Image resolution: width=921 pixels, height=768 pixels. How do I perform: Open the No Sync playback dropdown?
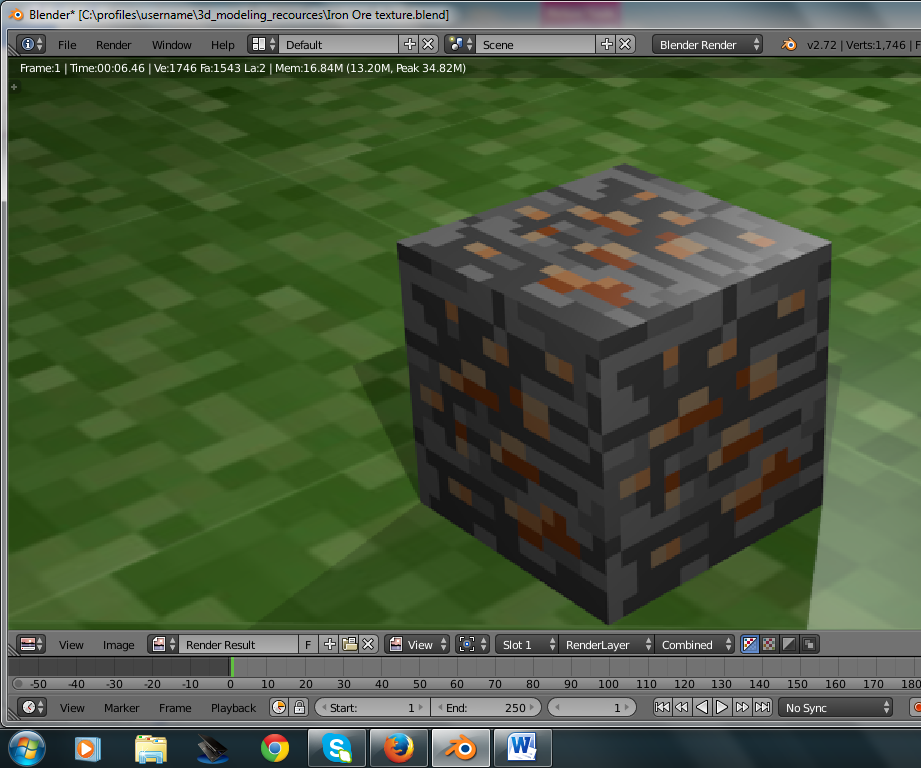[833, 707]
